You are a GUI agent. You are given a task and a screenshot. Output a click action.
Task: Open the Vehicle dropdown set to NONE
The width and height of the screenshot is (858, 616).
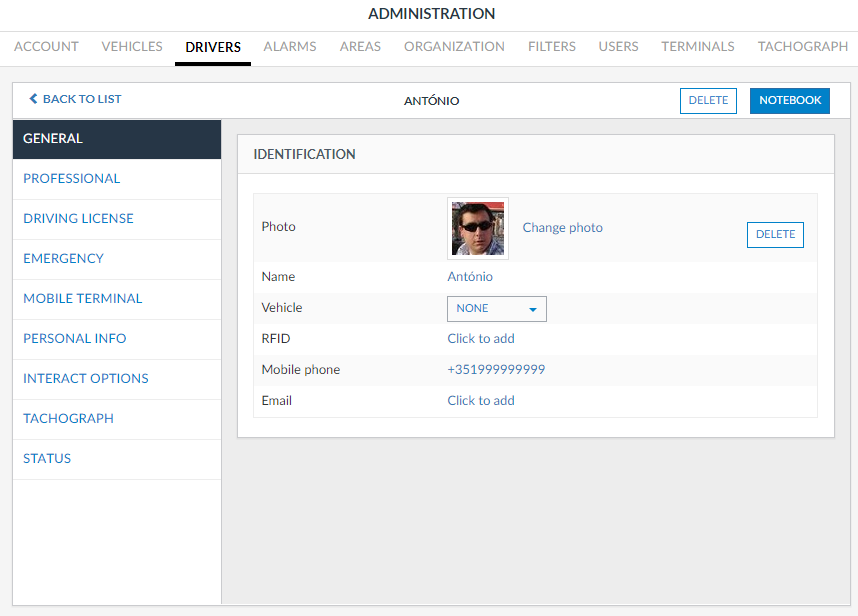(x=496, y=309)
